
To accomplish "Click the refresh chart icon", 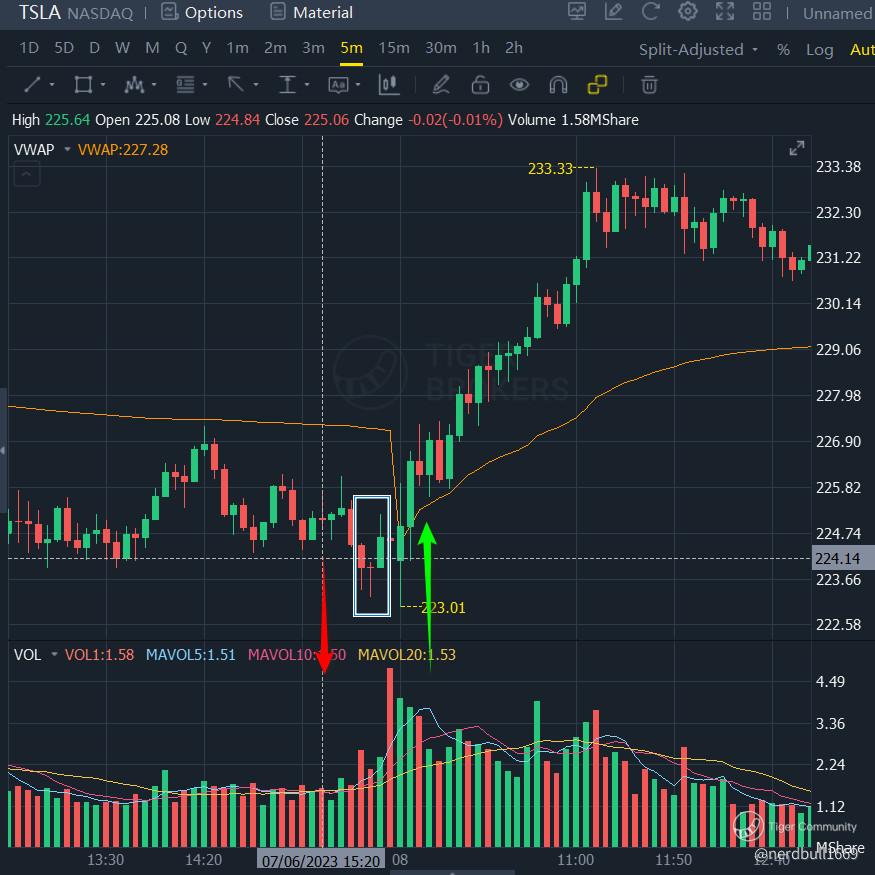I will 651,12.
